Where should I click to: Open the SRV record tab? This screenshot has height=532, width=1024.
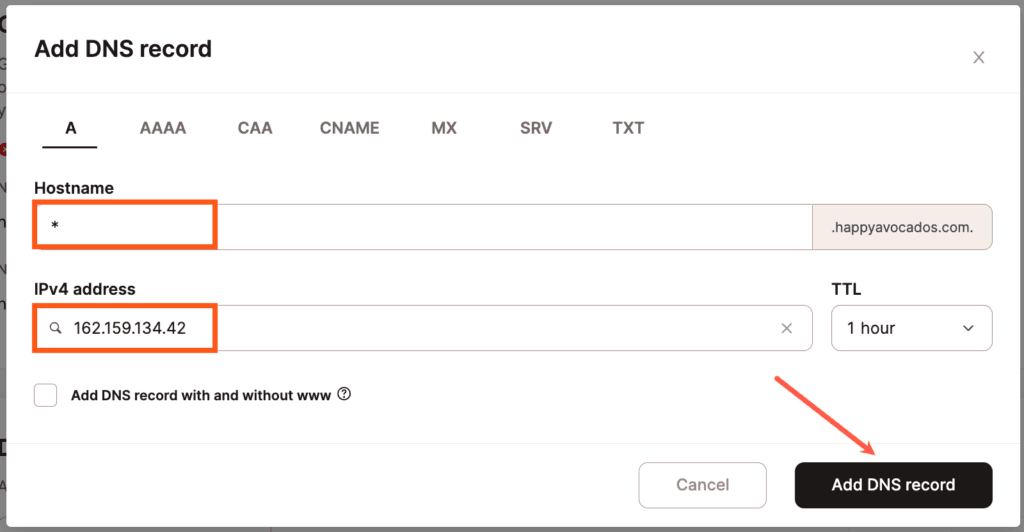click(x=536, y=128)
